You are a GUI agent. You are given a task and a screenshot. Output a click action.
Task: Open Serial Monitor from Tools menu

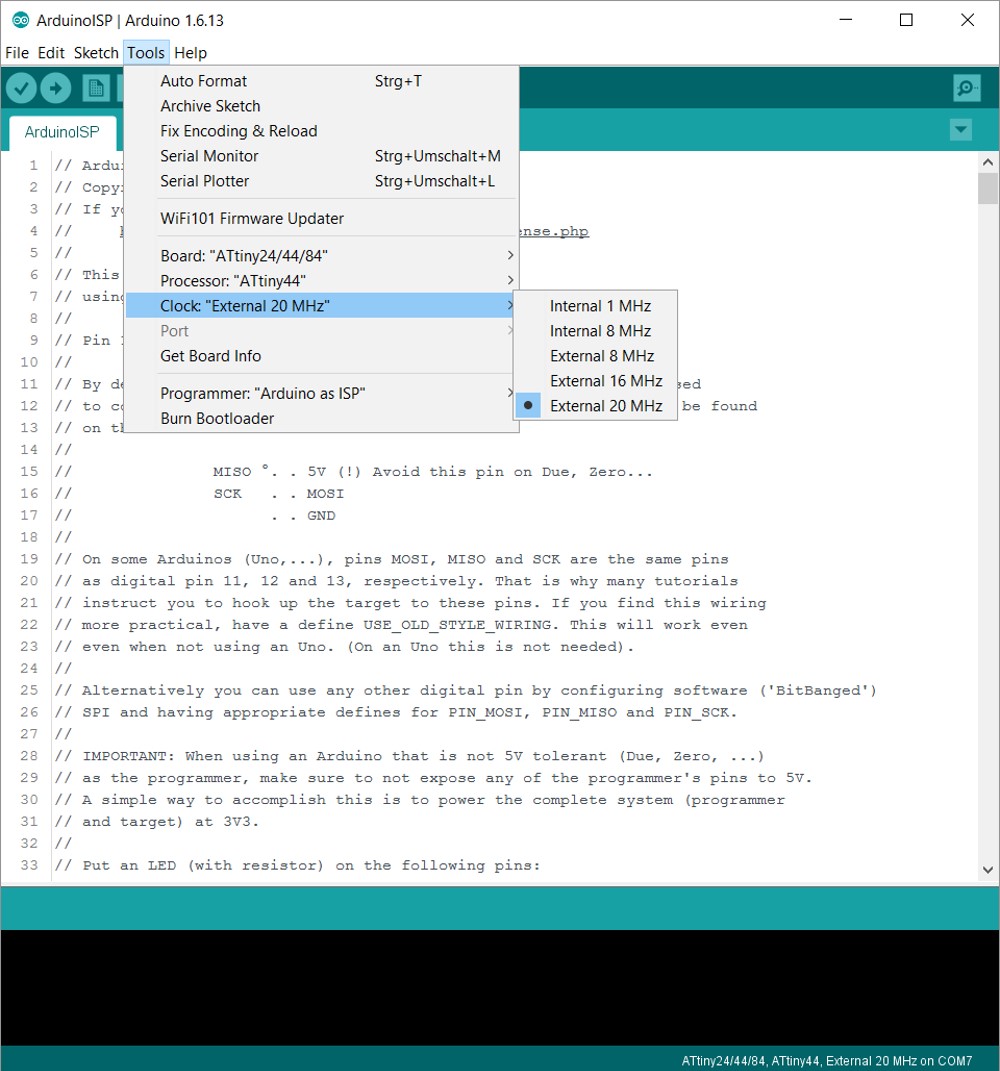321,156
